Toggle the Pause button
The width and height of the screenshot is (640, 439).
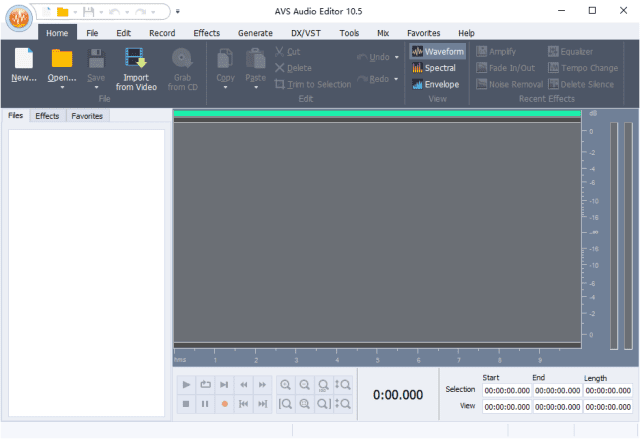click(205, 404)
